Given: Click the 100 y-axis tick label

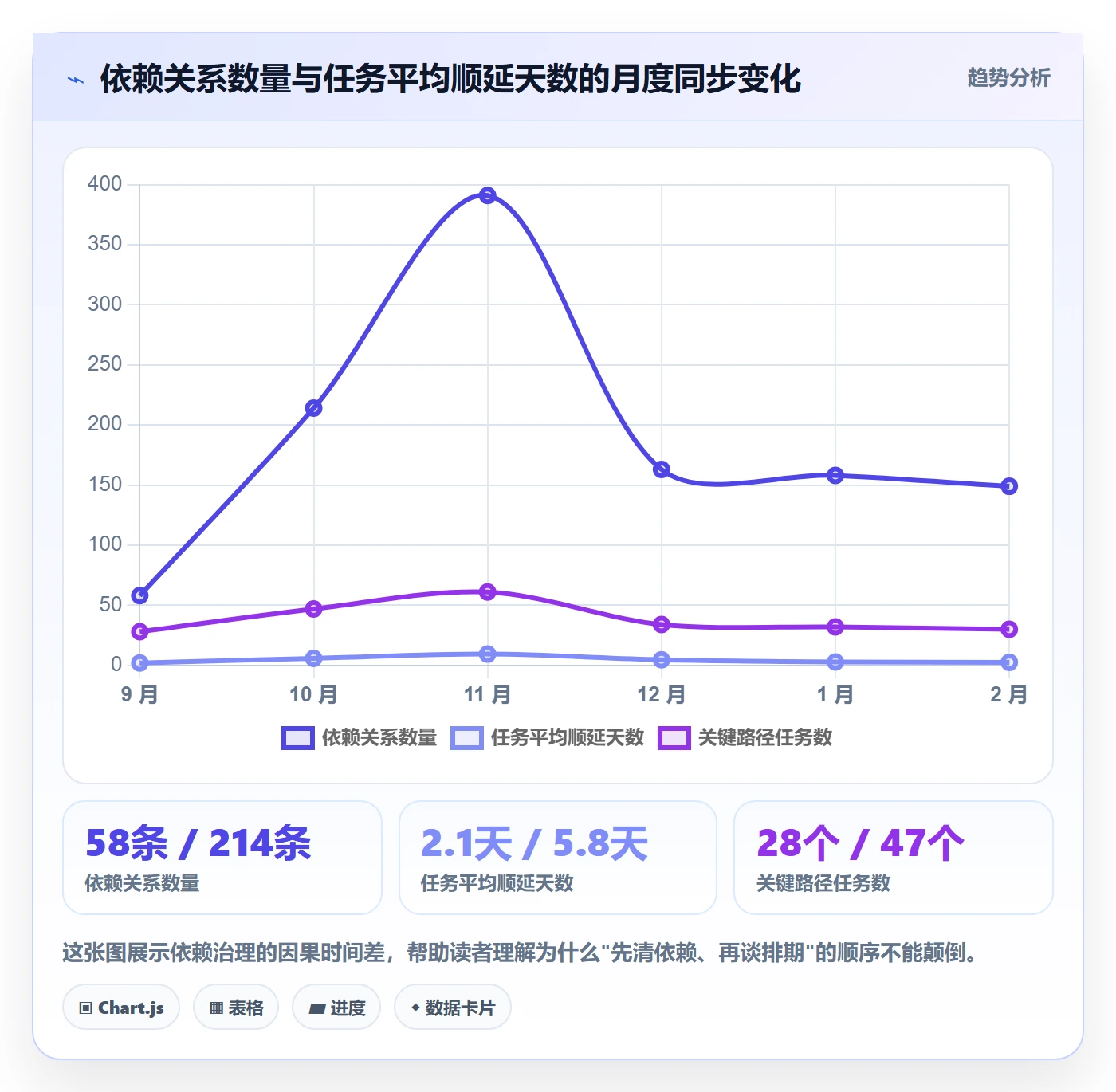Looking at the screenshot, I should [105, 544].
